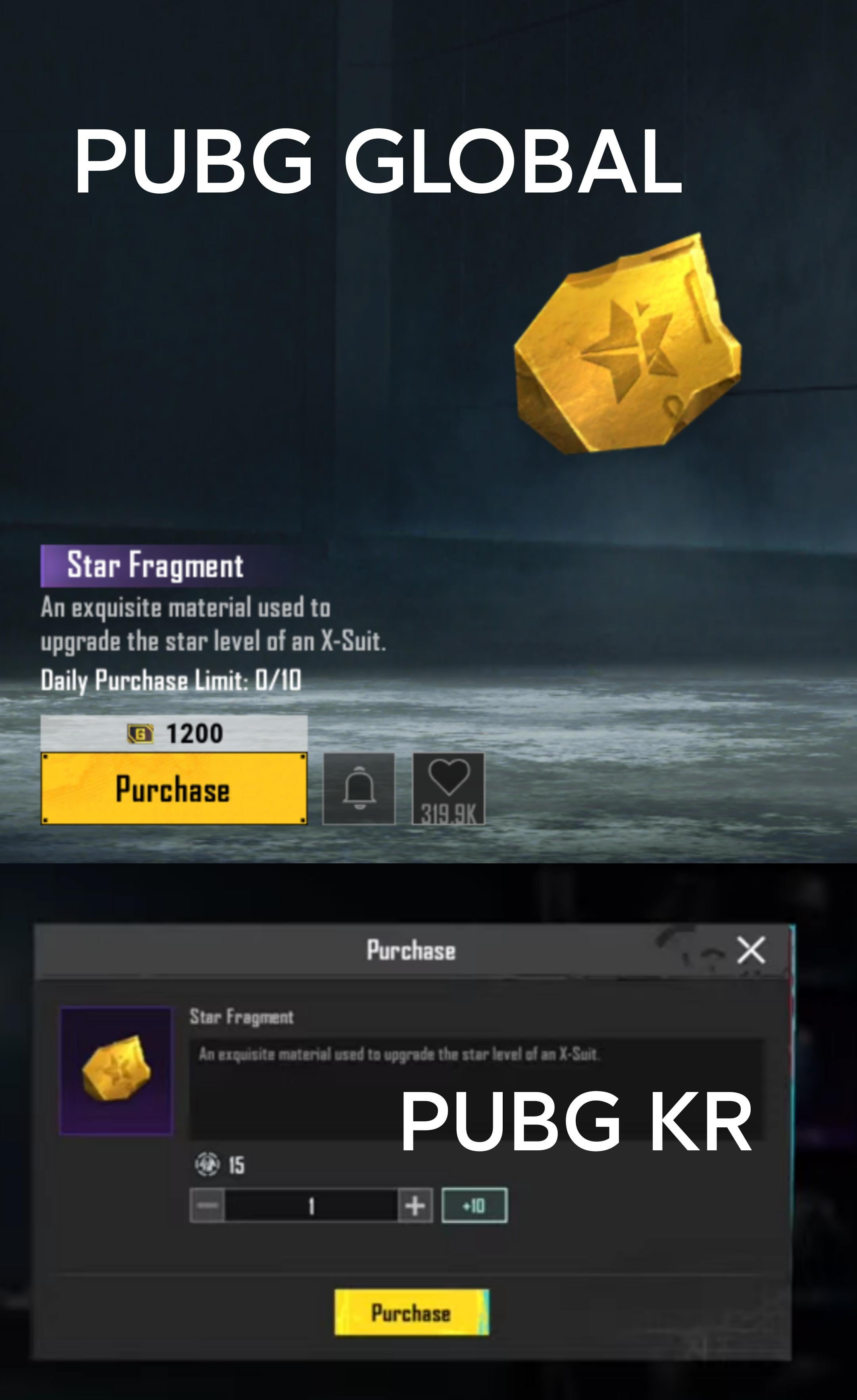Image resolution: width=857 pixels, height=1400 pixels.
Task: Click the quantity field showing 1
Action: tap(311, 1205)
